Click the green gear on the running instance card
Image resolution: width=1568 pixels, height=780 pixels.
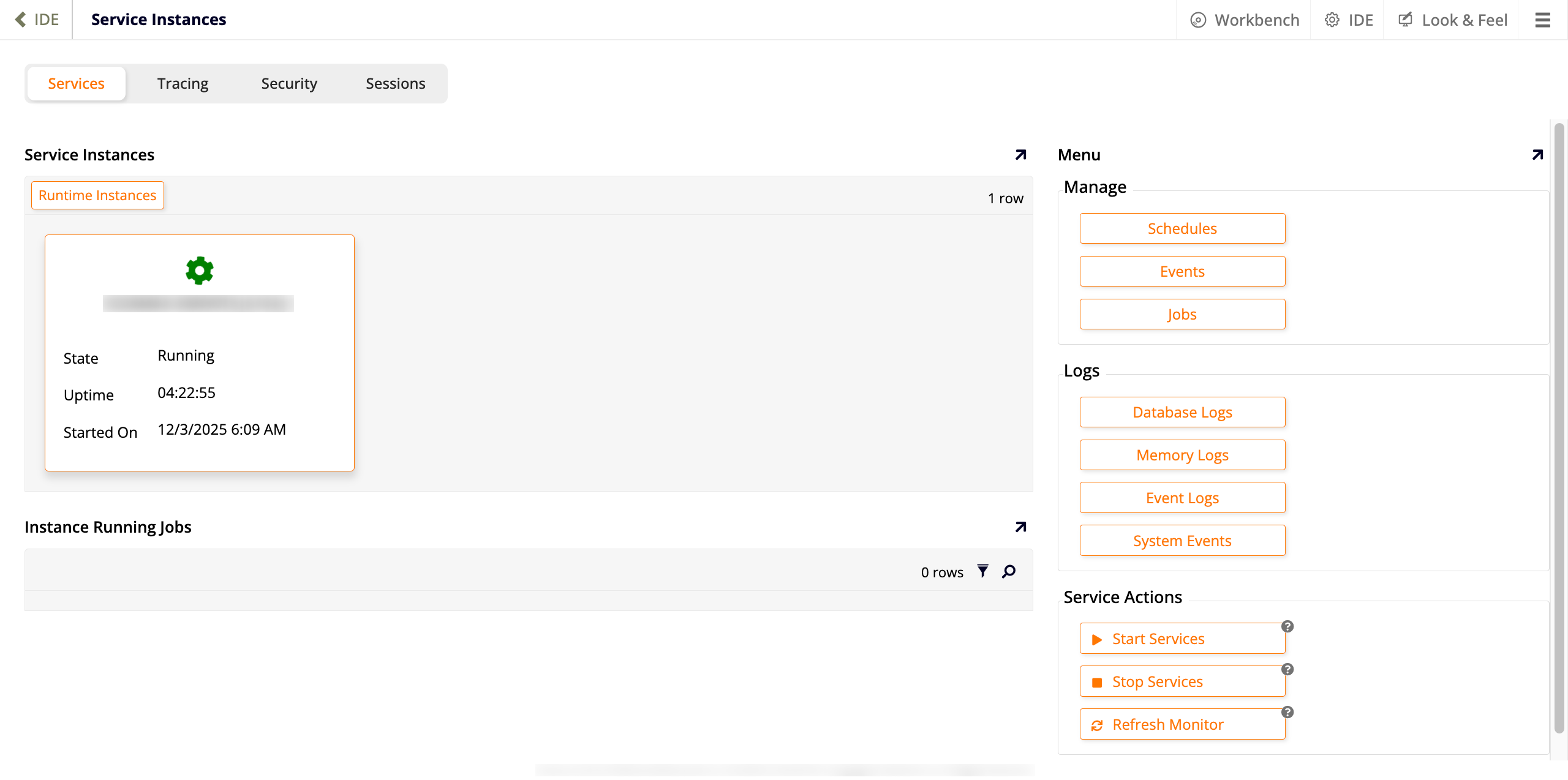point(199,270)
